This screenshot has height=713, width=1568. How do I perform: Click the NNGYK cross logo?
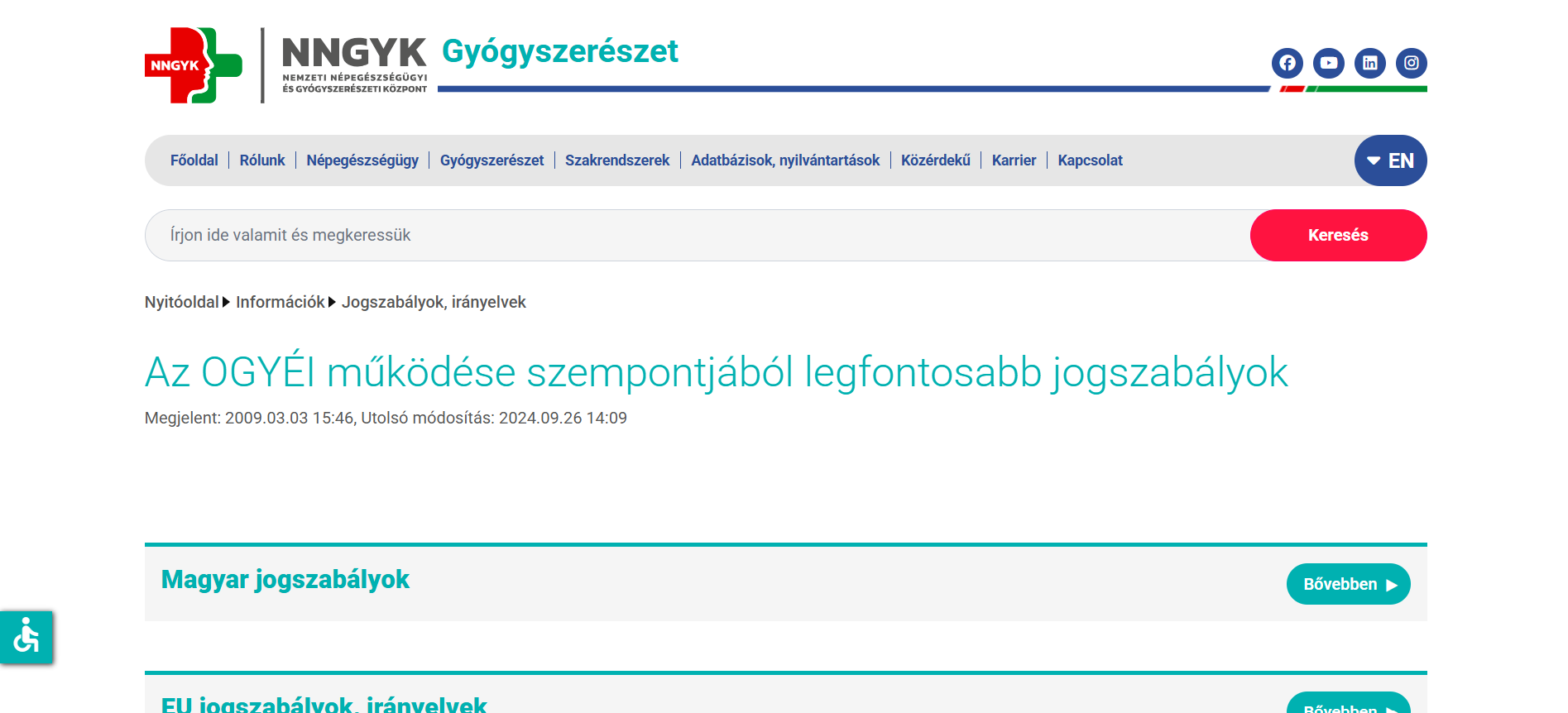[x=194, y=65]
